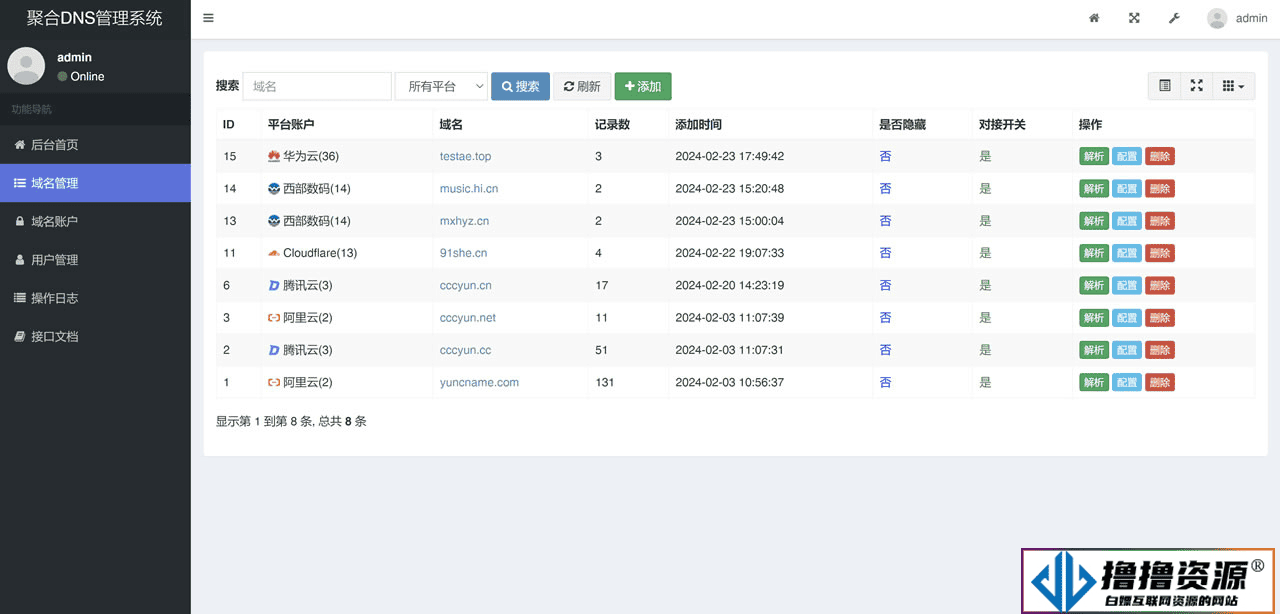The width and height of the screenshot is (1280, 614).
Task: Open the cccyun.net domain link
Action: [468, 318]
